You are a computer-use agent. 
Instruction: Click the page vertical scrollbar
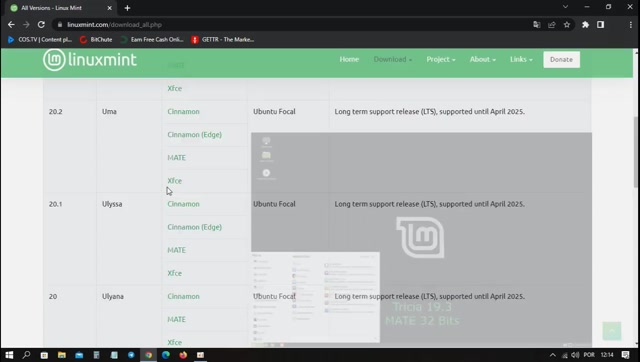[x=636, y=152]
